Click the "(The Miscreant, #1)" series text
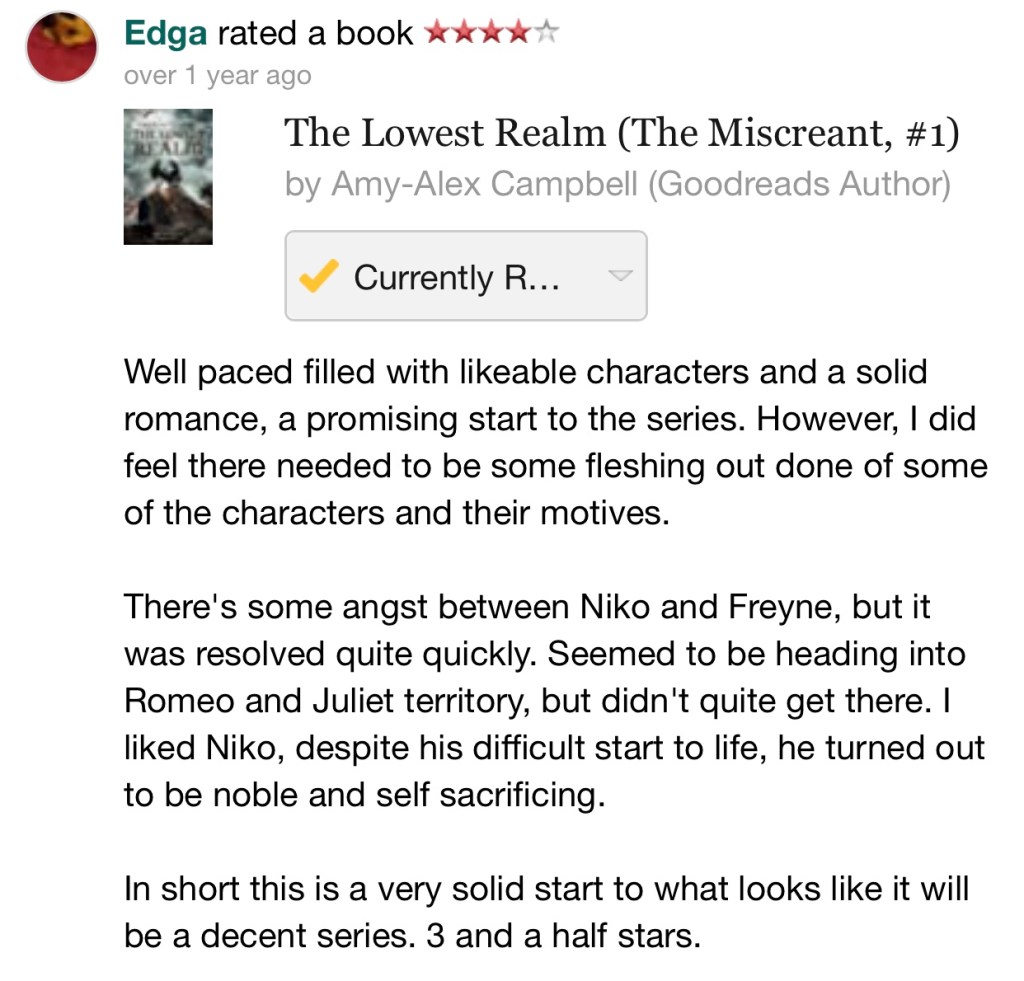Viewport: 1024px width, 981px height. [x=789, y=134]
